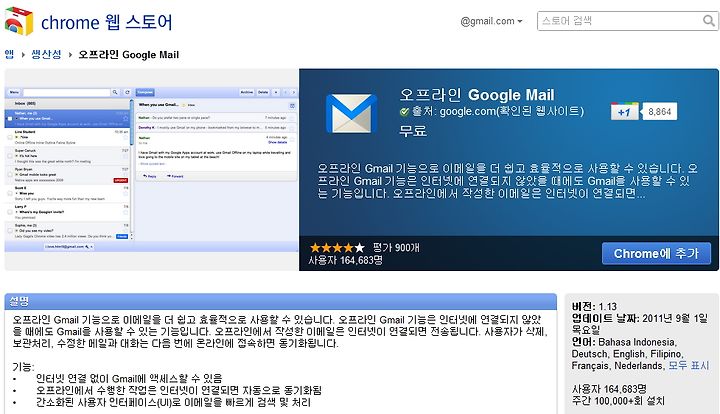Click the 오프라인 Google Mail title heading
The height and width of the screenshot is (414, 720).
[x=477, y=95]
